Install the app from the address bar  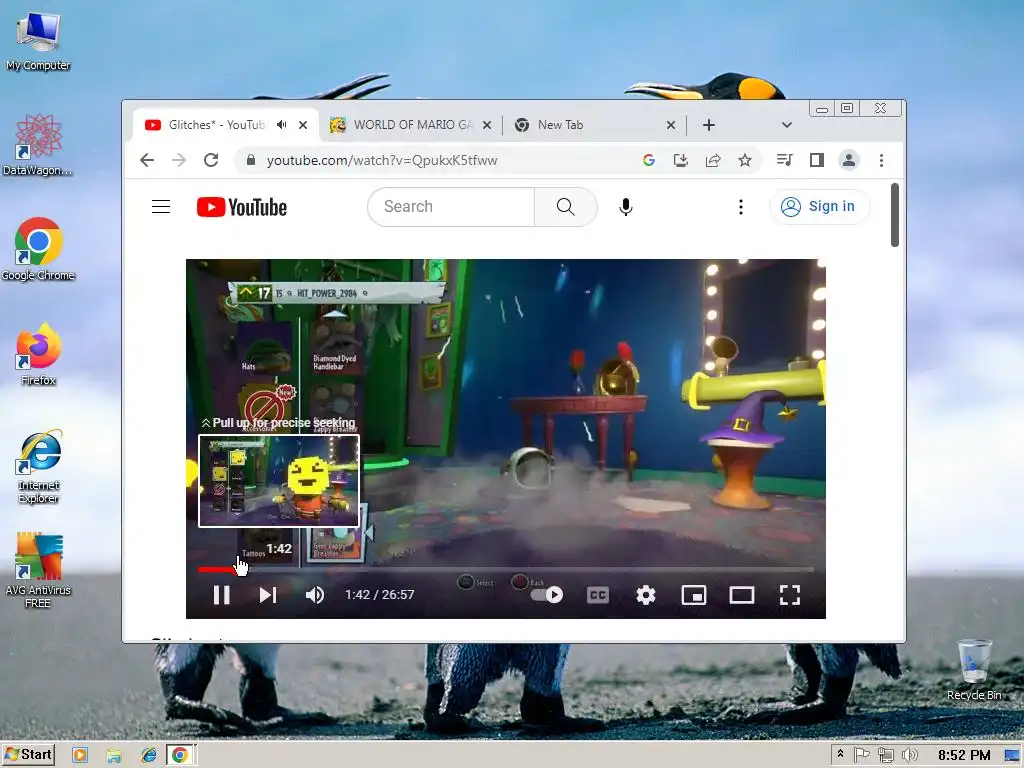click(x=680, y=160)
